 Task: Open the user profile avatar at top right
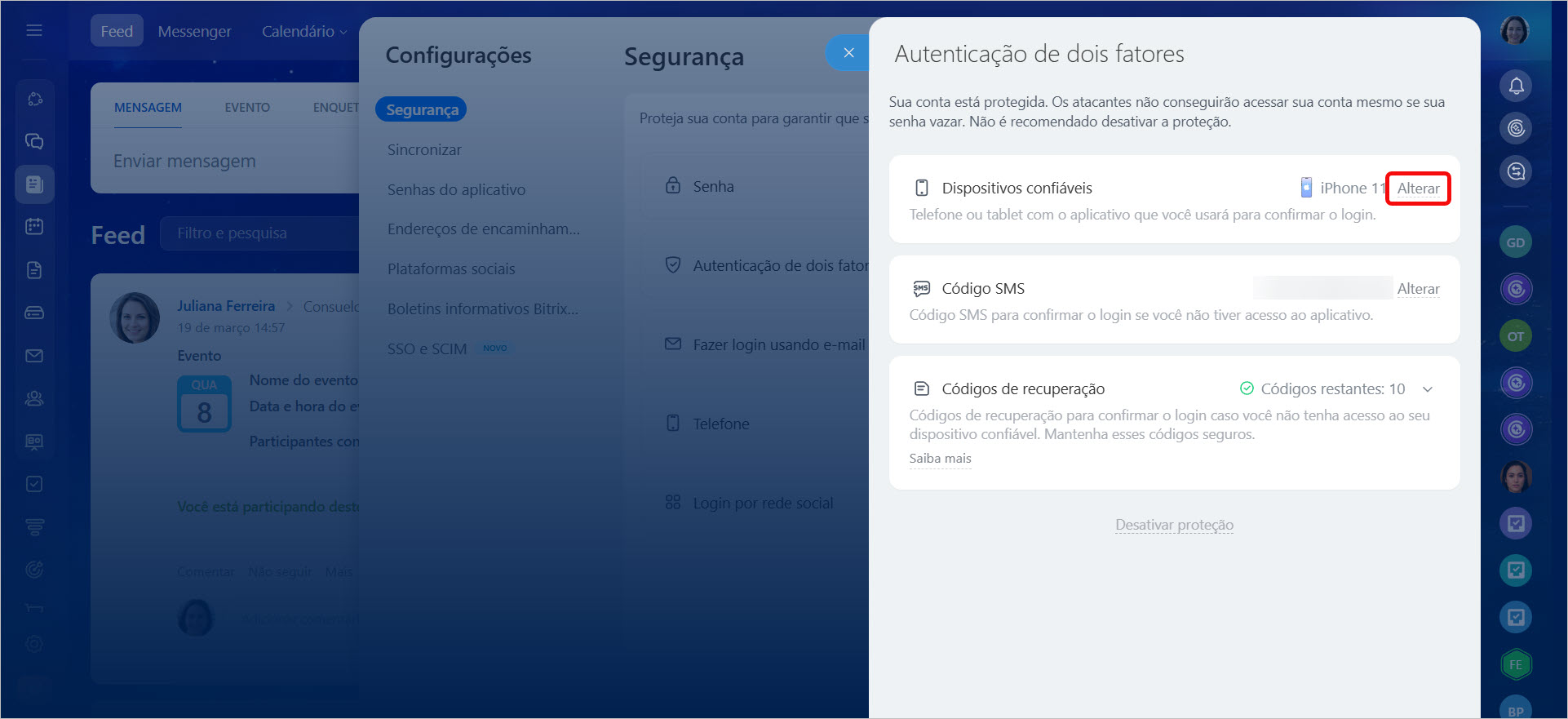(1515, 31)
